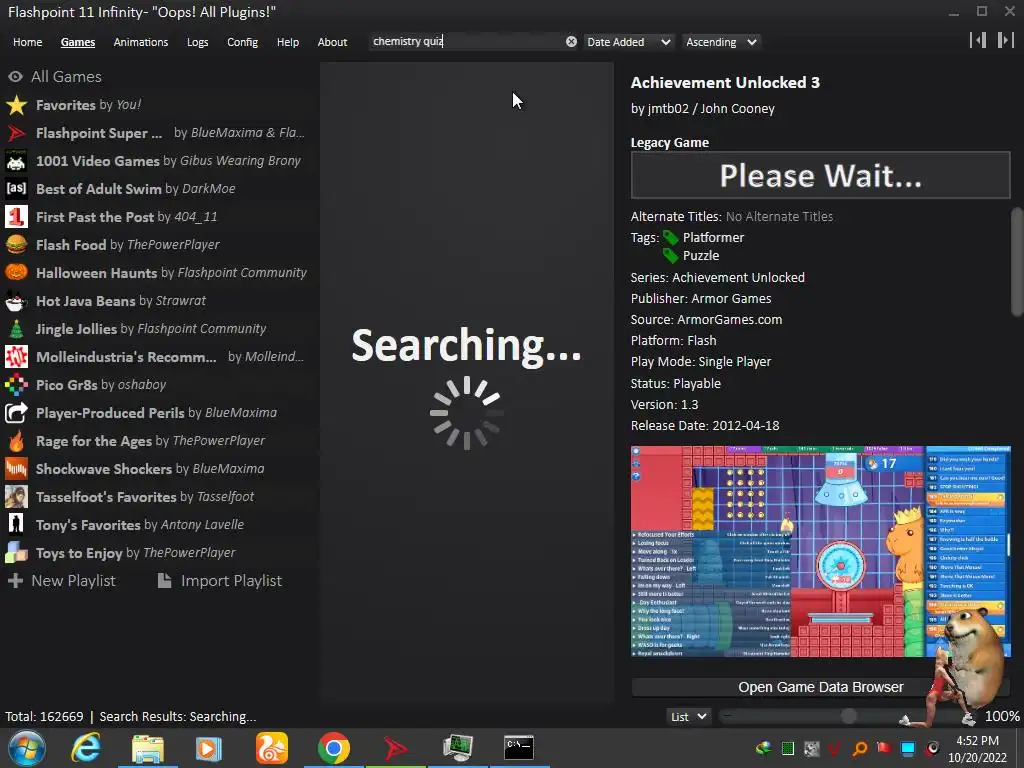Click Open Game Data Browser button
Image resolution: width=1024 pixels, height=768 pixels.
pyautogui.click(x=820, y=687)
